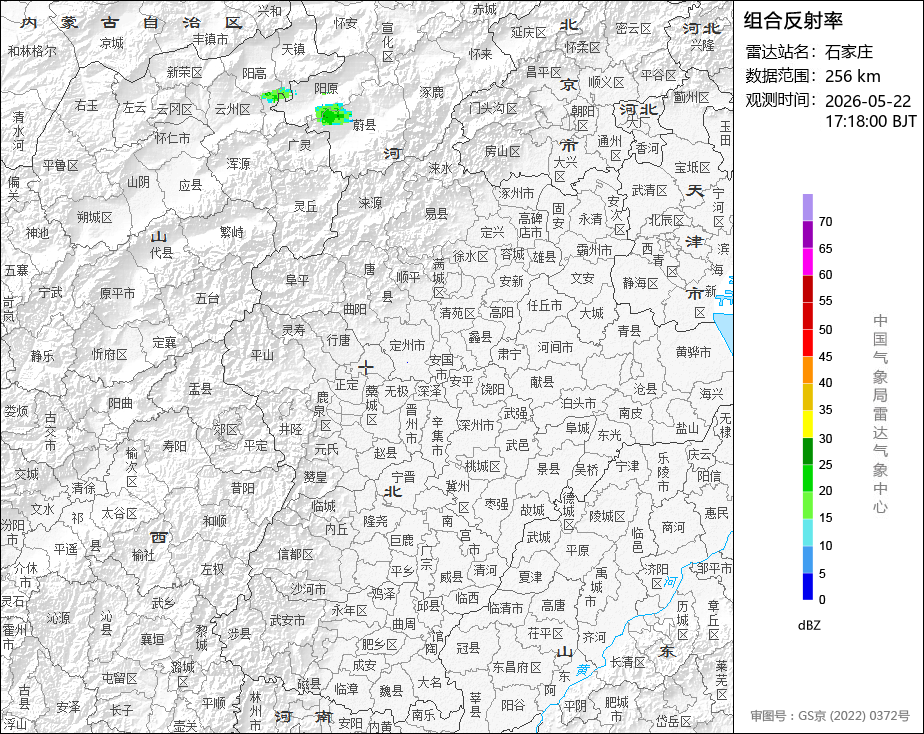924x734 pixels.
Task: Click the title text 组合反射率
Action: click(793, 21)
